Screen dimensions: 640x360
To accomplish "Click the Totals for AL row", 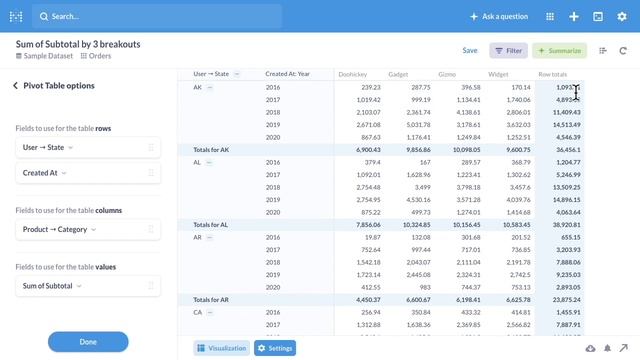I will (380, 225).
